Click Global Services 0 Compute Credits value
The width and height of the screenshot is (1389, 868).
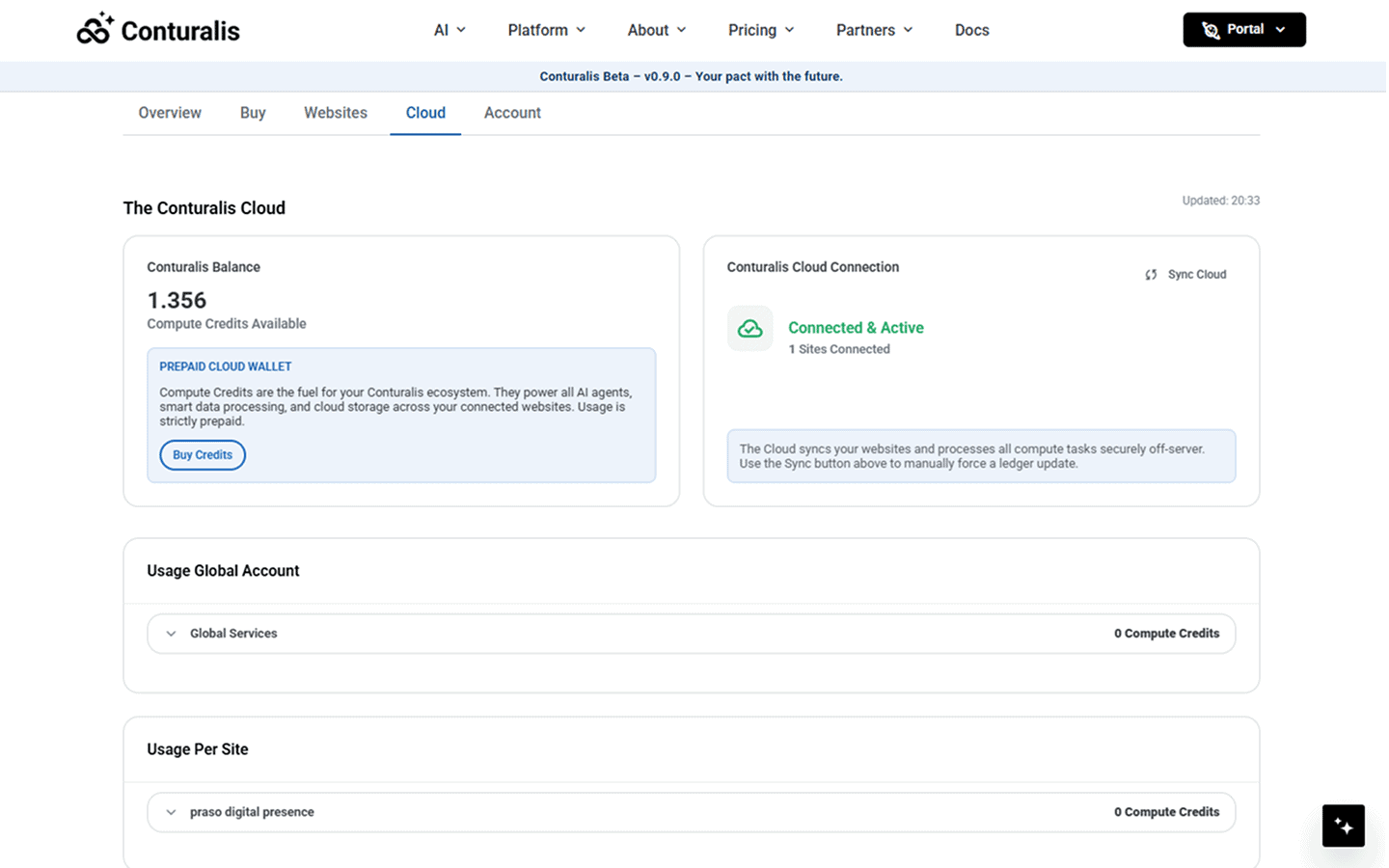(1166, 634)
